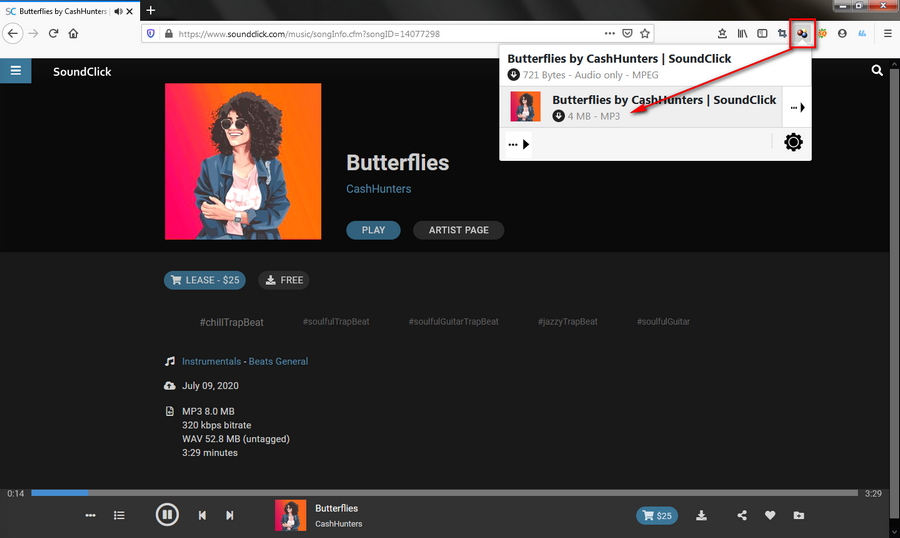
Task: Open a new browser tab
Action: pos(150,10)
